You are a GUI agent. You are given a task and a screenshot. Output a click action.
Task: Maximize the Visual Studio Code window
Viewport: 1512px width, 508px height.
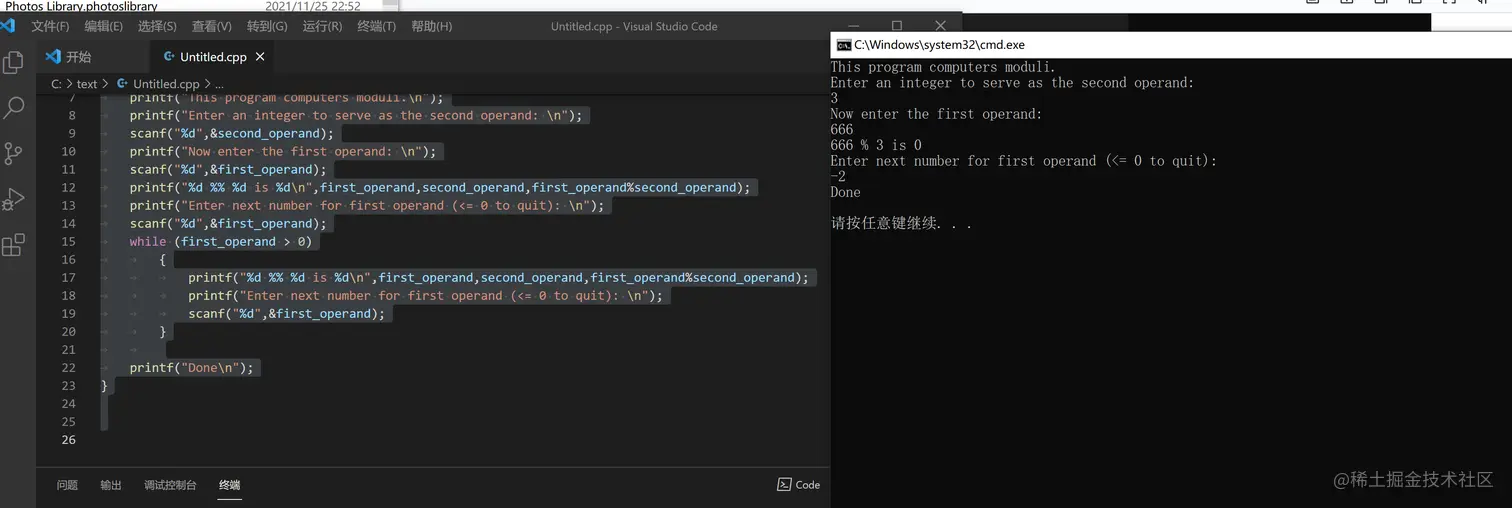pos(897,26)
